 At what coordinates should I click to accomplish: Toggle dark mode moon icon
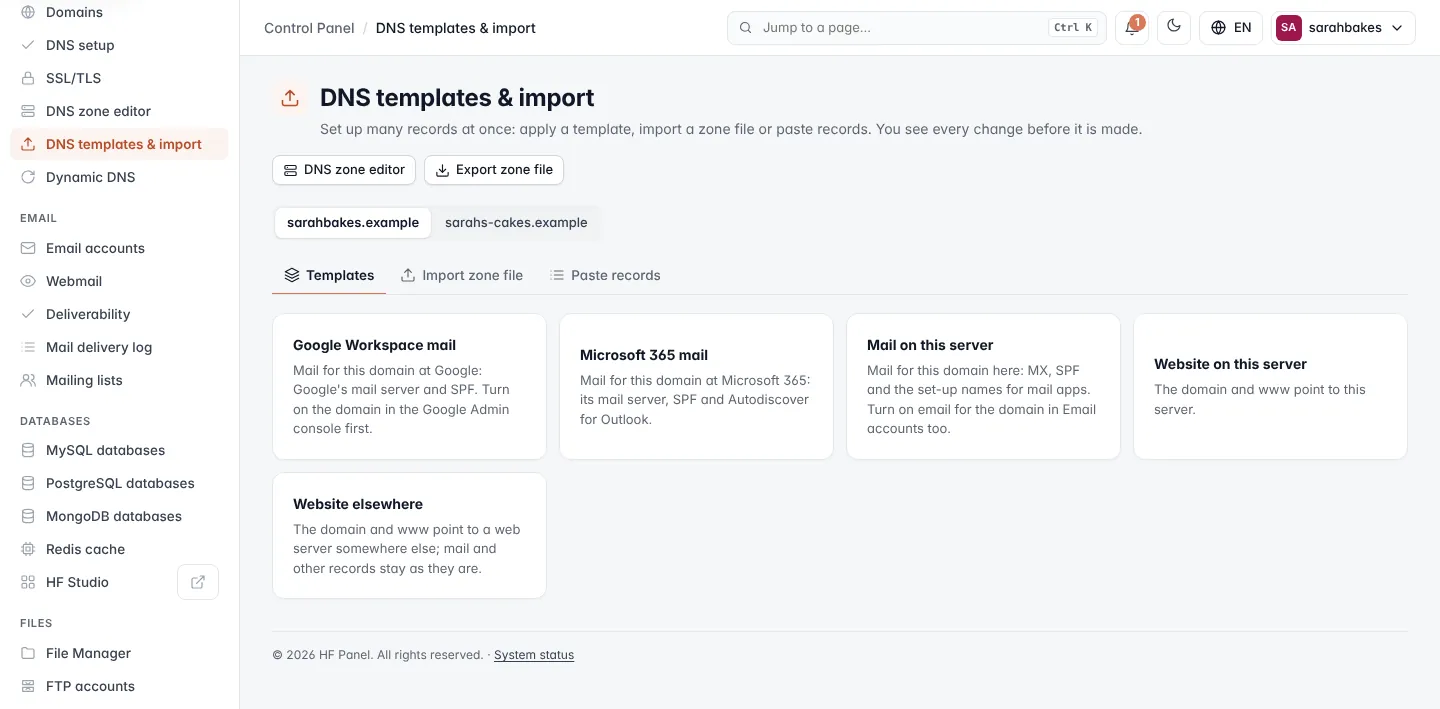pyautogui.click(x=1174, y=28)
